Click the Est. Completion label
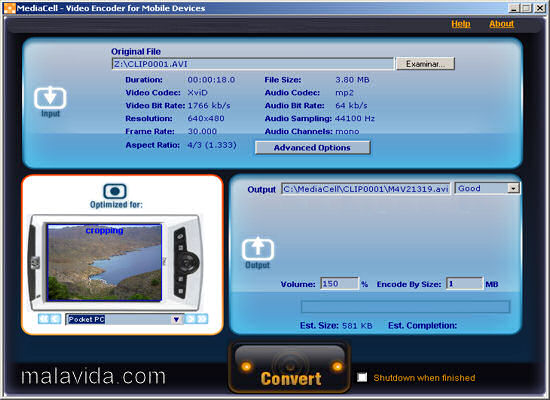 (422, 326)
